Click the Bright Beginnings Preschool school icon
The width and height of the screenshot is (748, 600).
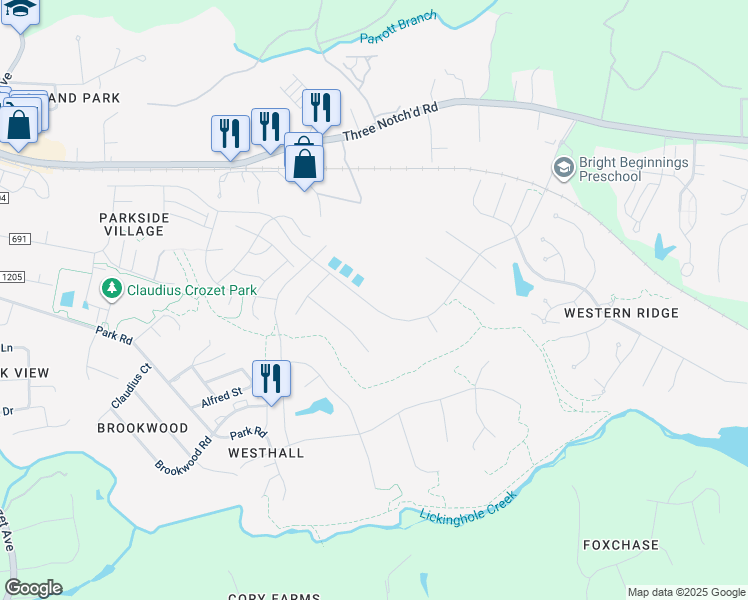pos(564,168)
